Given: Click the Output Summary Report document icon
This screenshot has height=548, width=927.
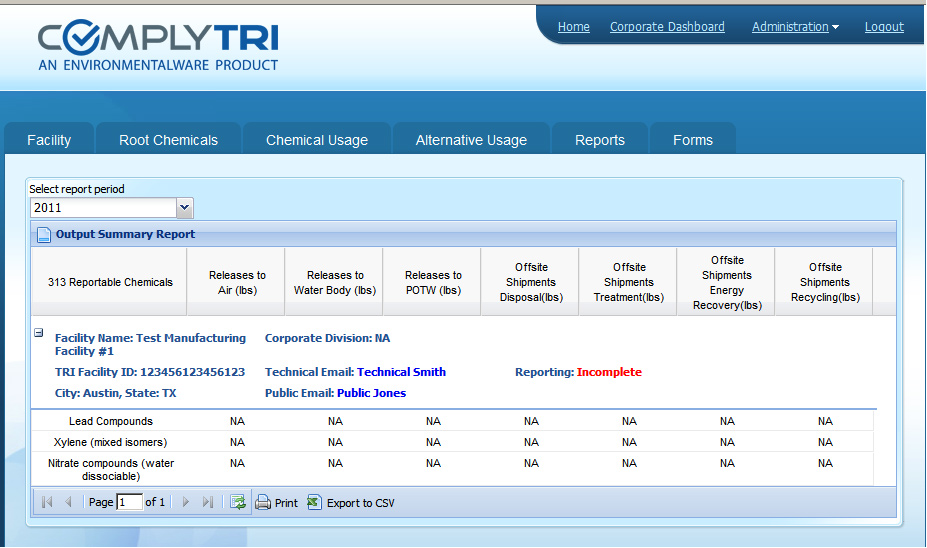Looking at the screenshot, I should tap(44, 235).
